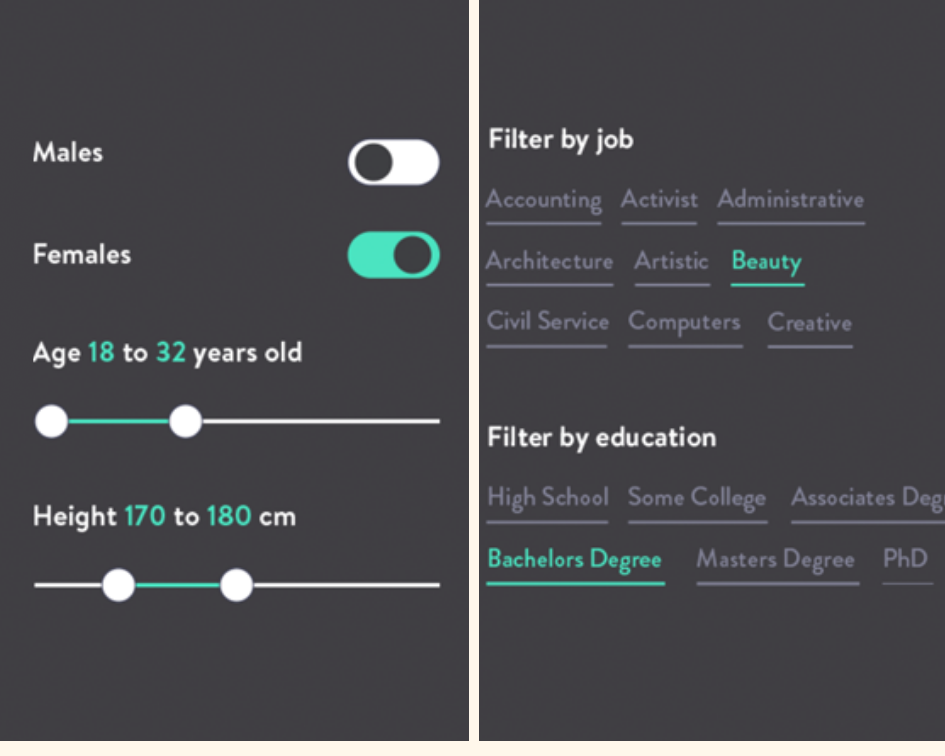Pick the Administrative job filter
This screenshot has height=756, width=945.
pyautogui.click(x=790, y=199)
